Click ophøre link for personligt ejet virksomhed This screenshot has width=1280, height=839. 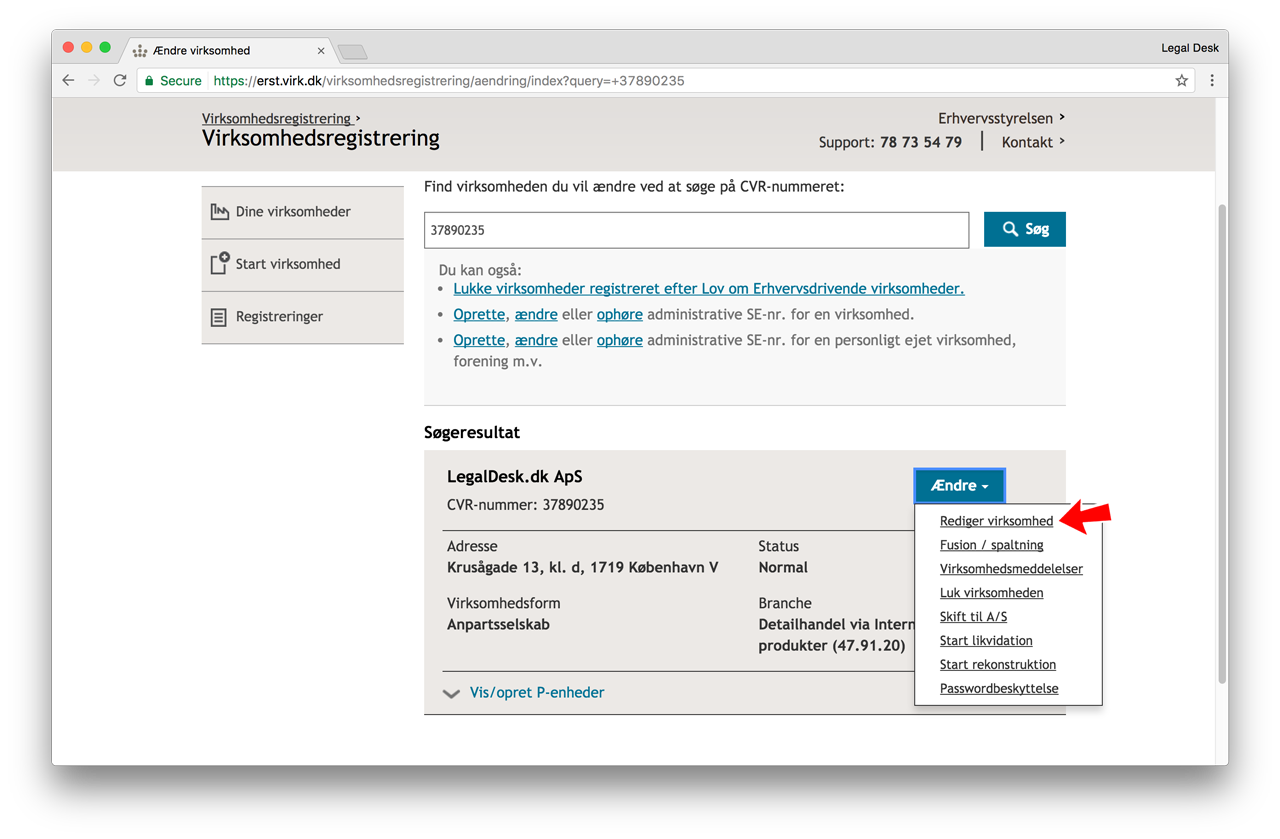tap(619, 340)
